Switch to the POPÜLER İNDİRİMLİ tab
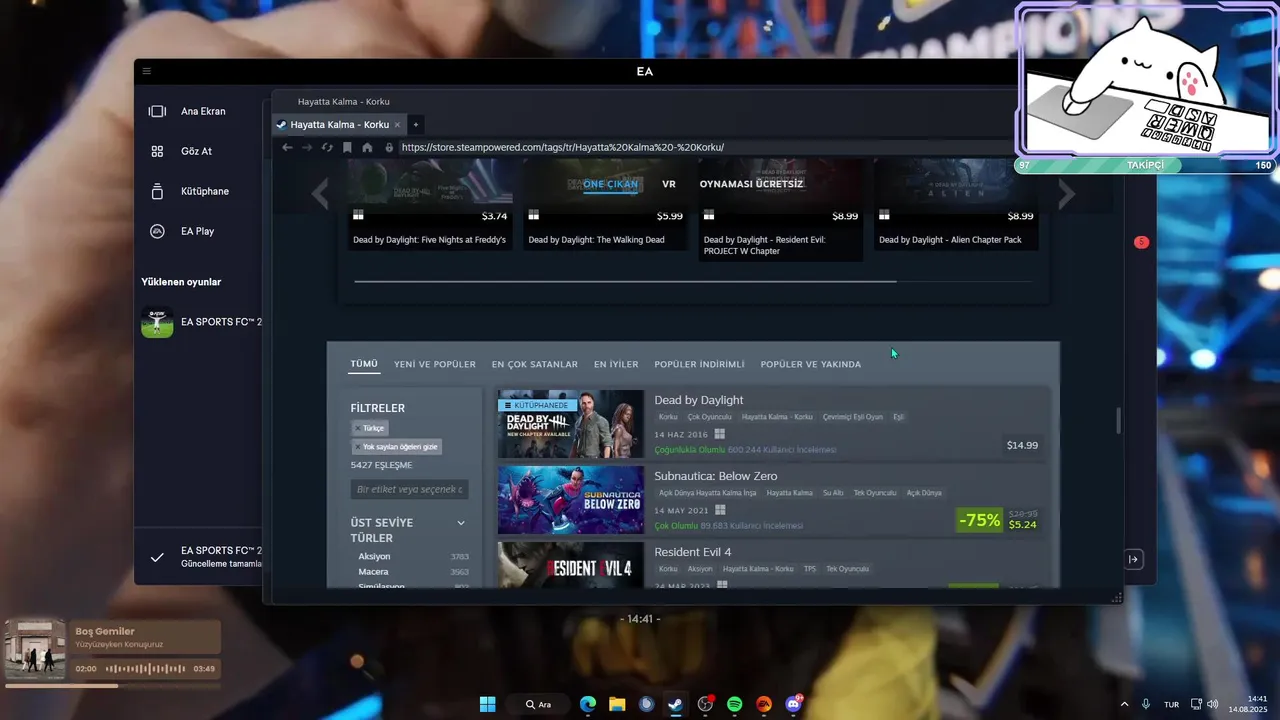 pos(699,364)
